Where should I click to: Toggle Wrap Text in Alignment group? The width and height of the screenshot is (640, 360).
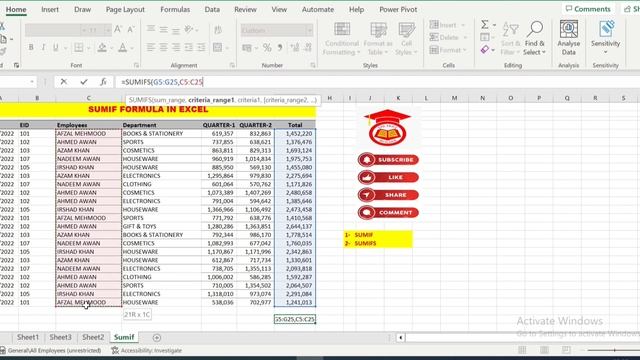pos(218,29)
